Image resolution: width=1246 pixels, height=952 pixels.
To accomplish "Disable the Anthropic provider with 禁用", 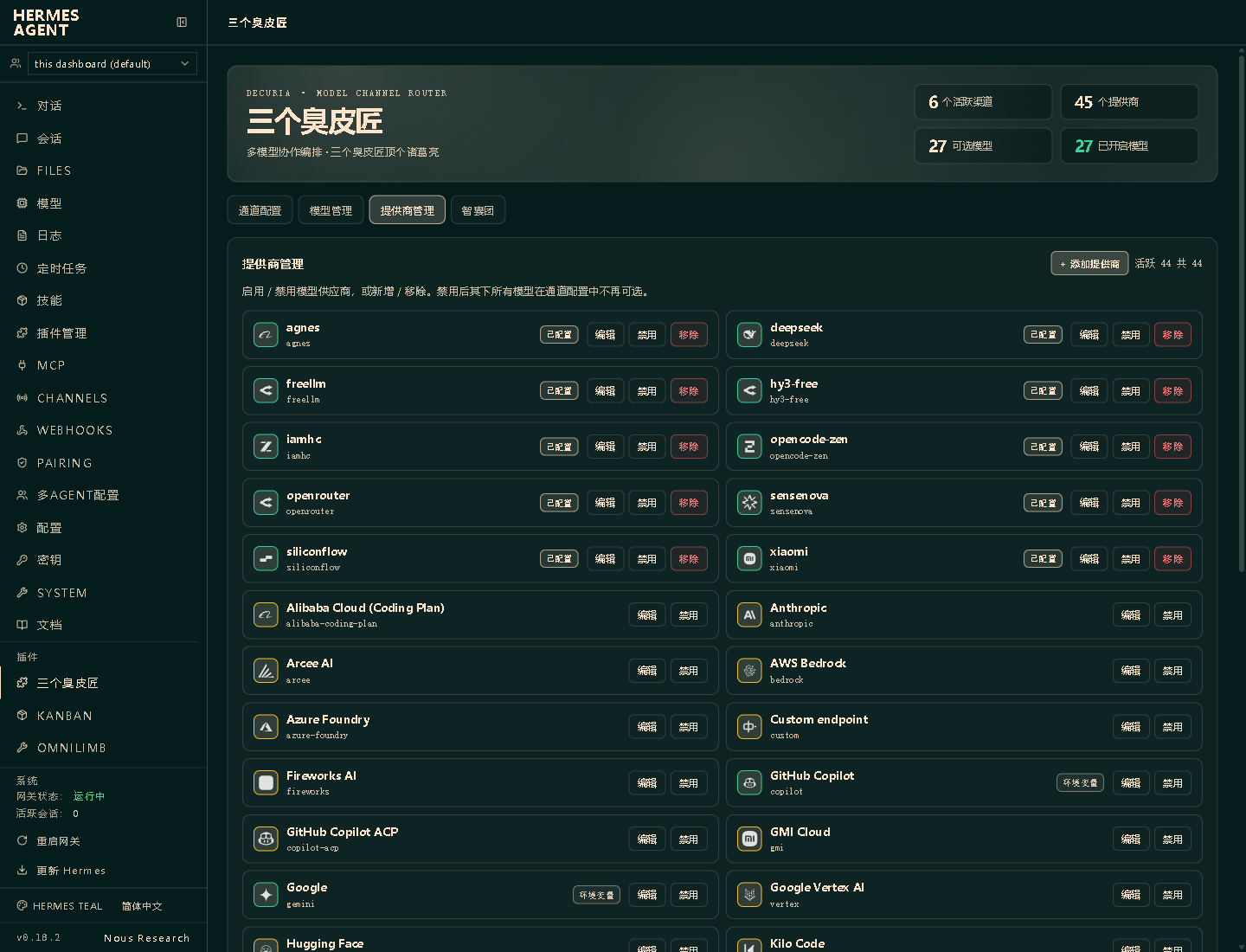I will 1172,615.
